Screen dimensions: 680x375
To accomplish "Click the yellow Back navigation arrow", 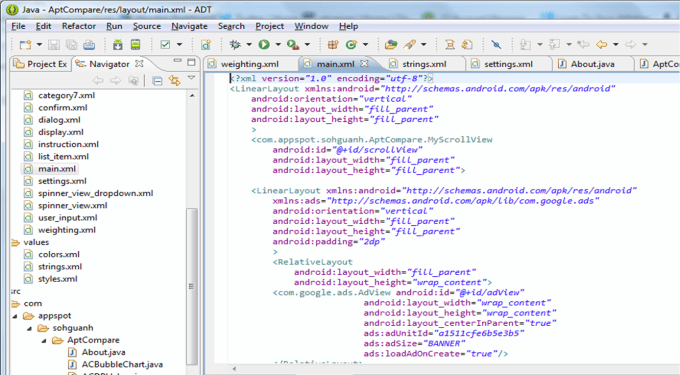I will (x=602, y=45).
